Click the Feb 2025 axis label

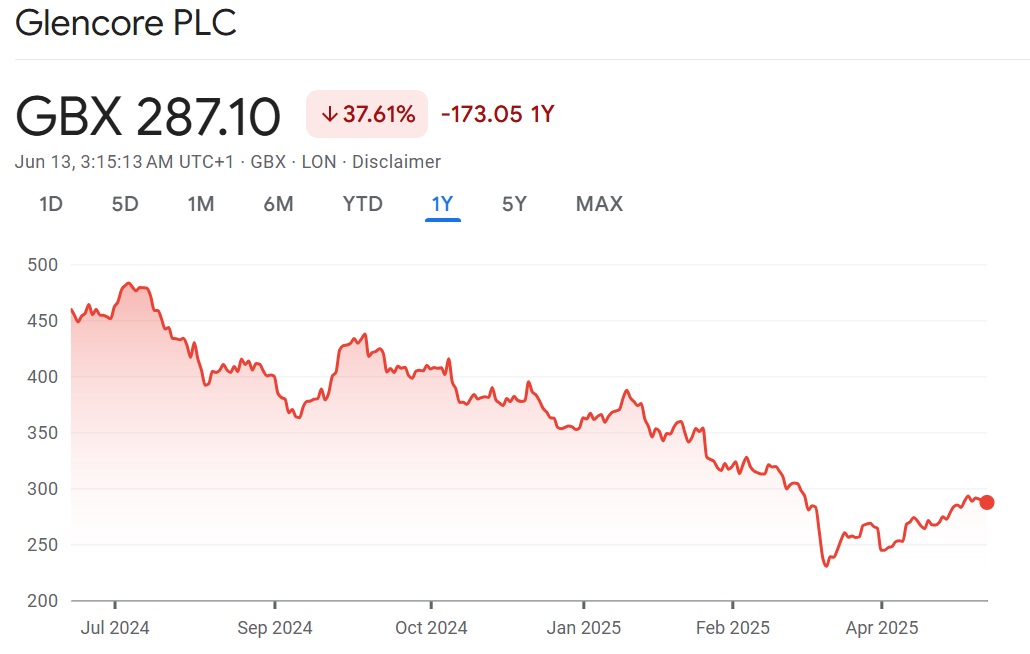point(733,628)
